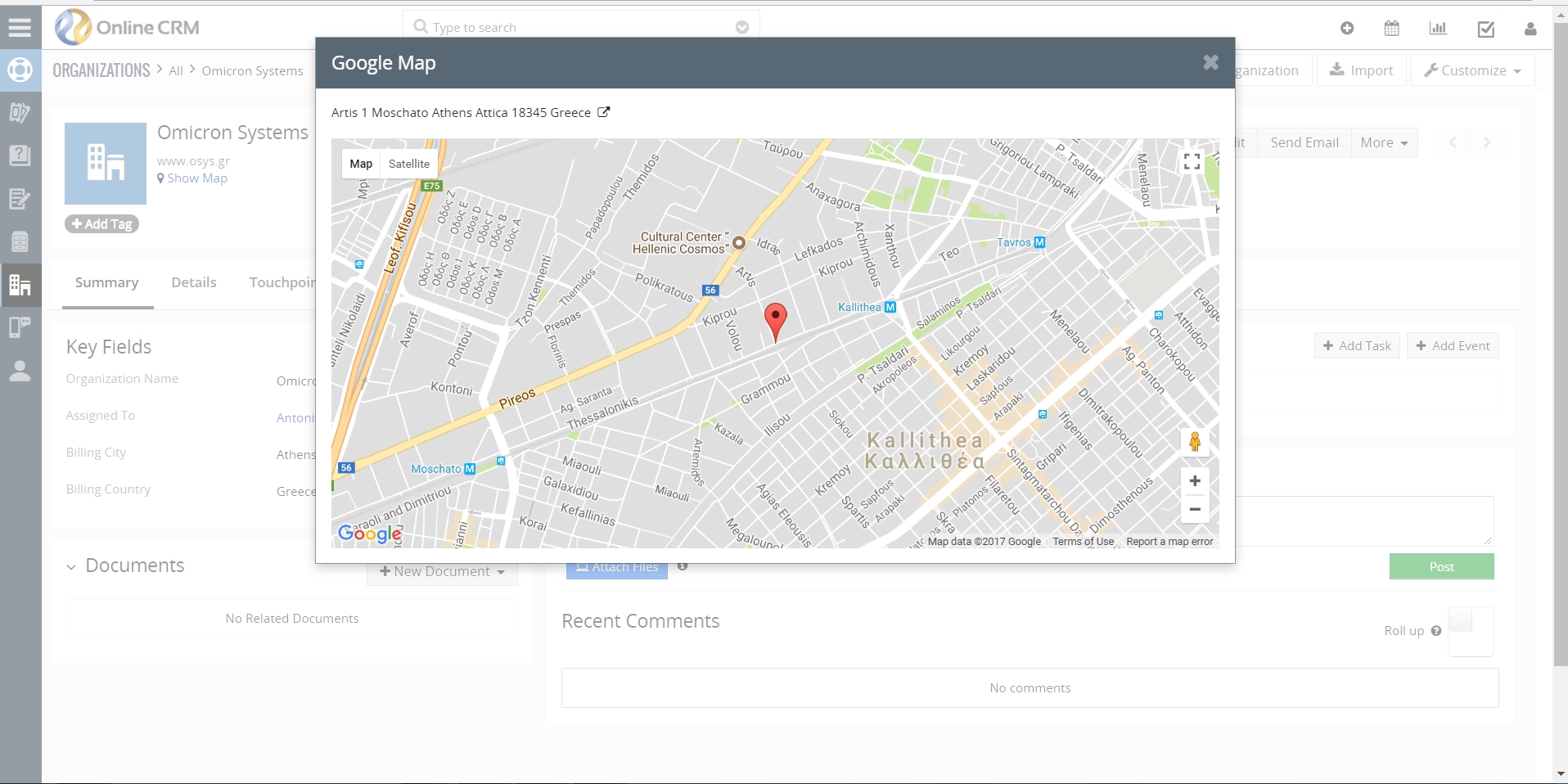This screenshot has height=784, width=1568.
Task: Open the New Document dropdown
Action: coord(442,571)
